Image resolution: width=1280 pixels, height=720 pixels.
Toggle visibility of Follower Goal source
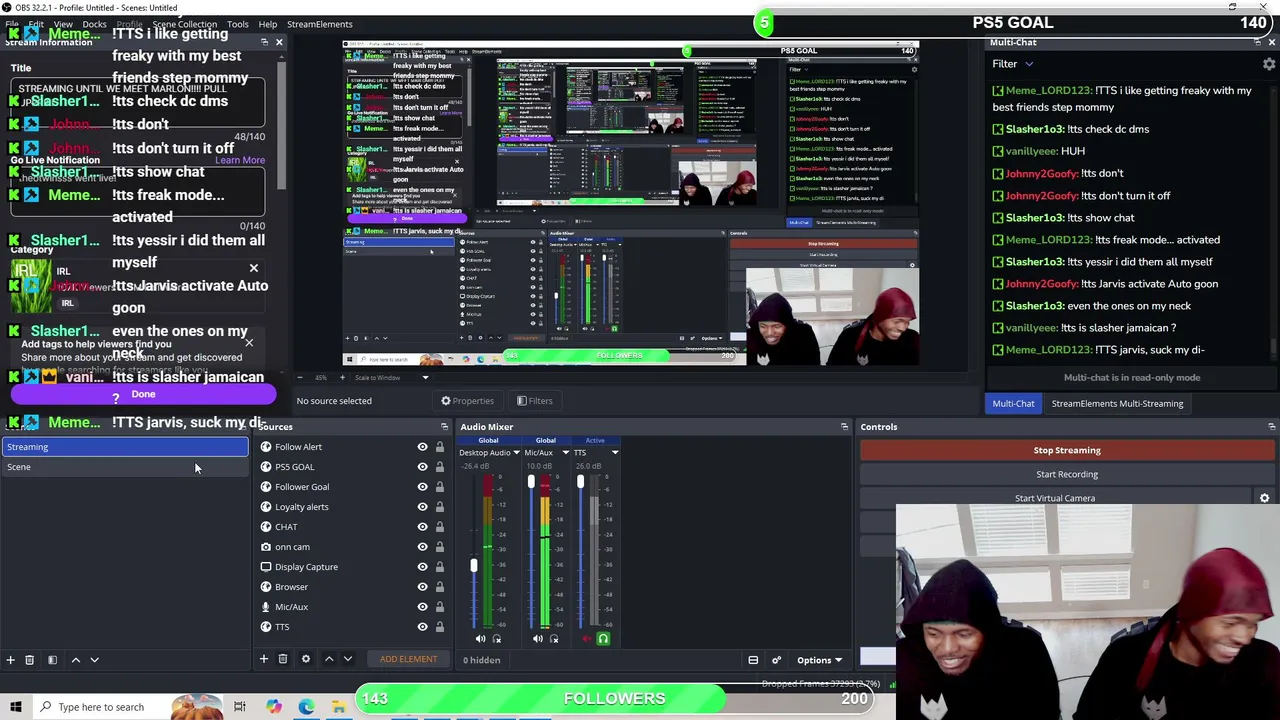(x=422, y=487)
